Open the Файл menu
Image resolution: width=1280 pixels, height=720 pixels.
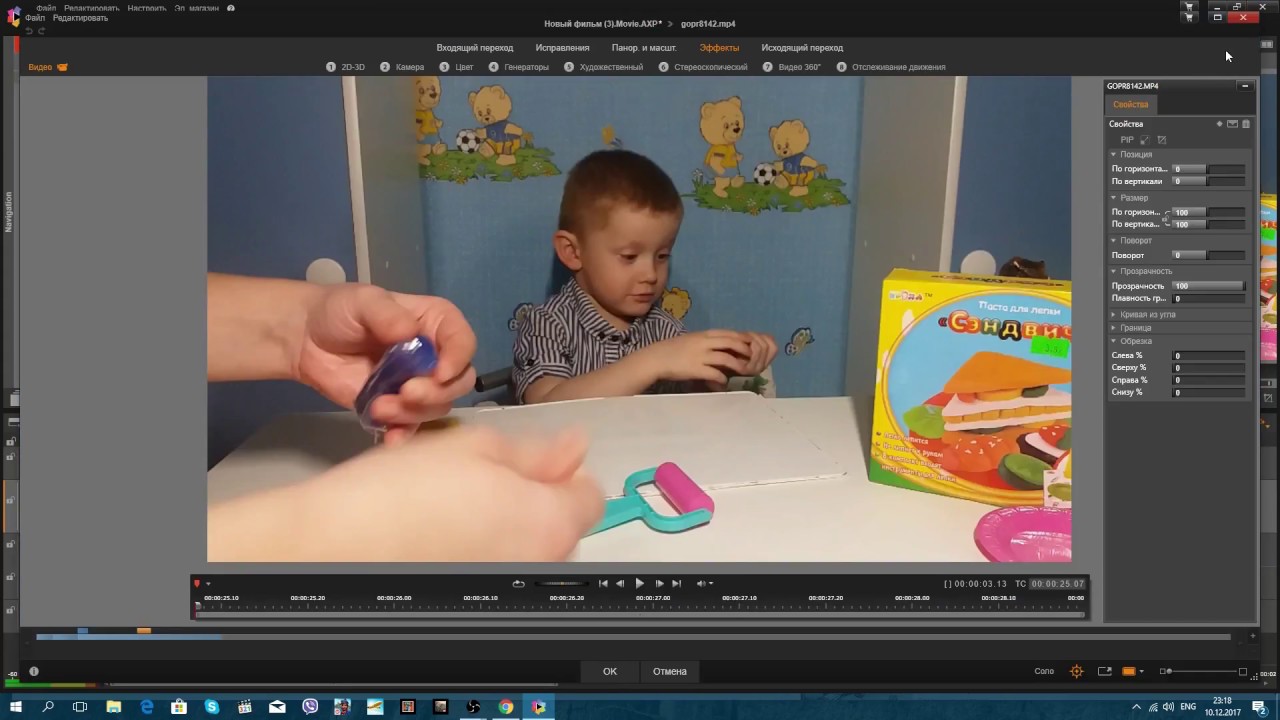(35, 18)
